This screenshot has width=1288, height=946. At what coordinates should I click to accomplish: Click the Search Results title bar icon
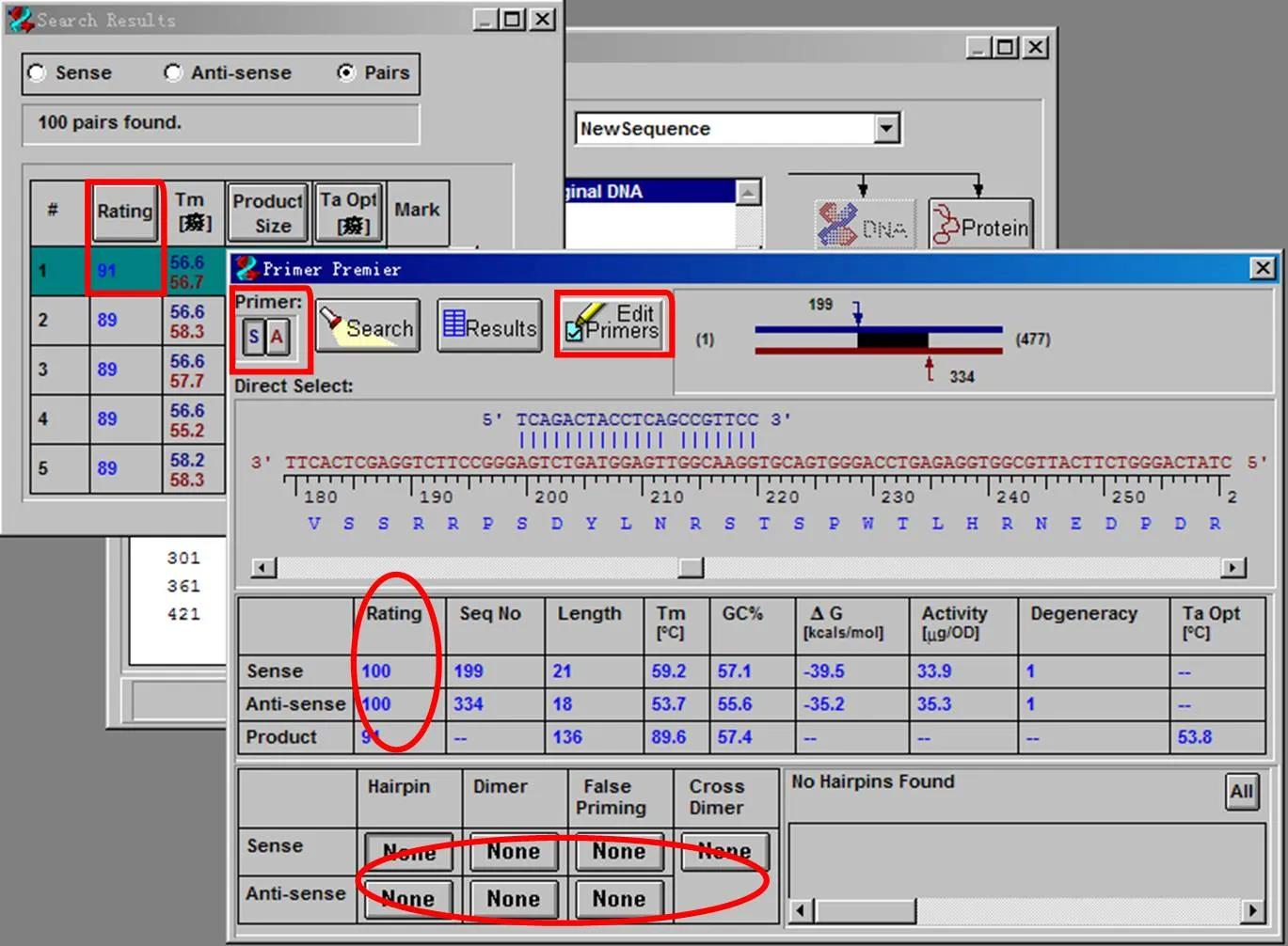[x=21, y=19]
